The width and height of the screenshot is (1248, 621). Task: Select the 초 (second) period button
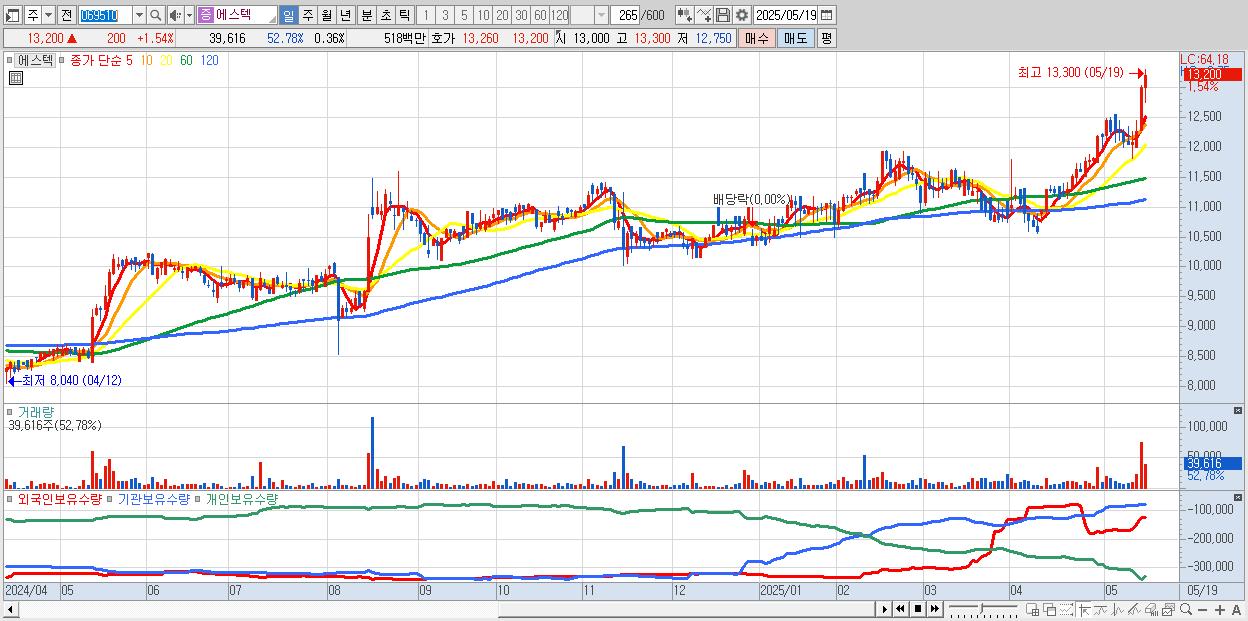(385, 15)
